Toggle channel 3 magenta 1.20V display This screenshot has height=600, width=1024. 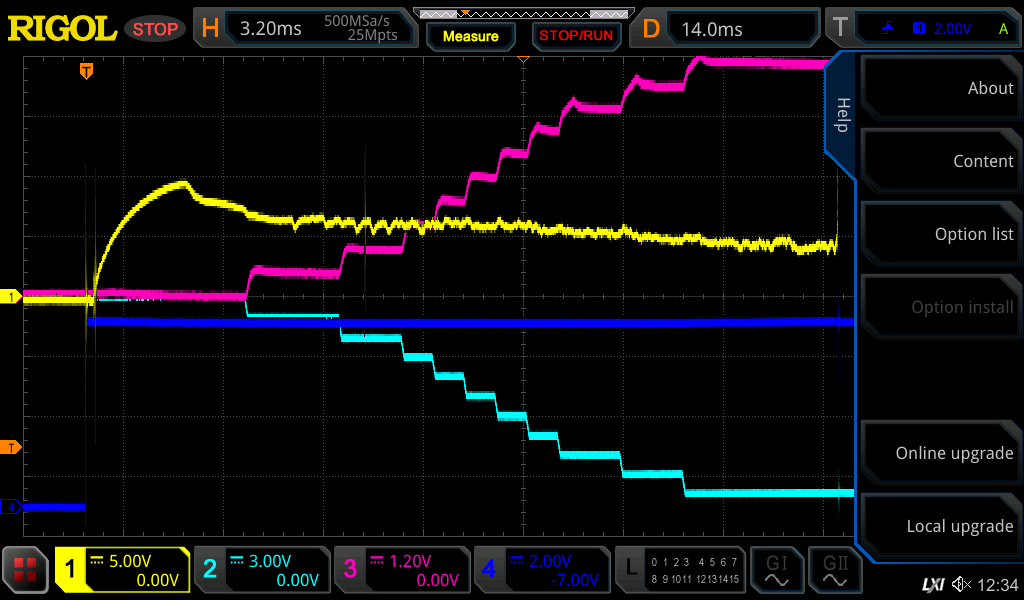click(401, 571)
